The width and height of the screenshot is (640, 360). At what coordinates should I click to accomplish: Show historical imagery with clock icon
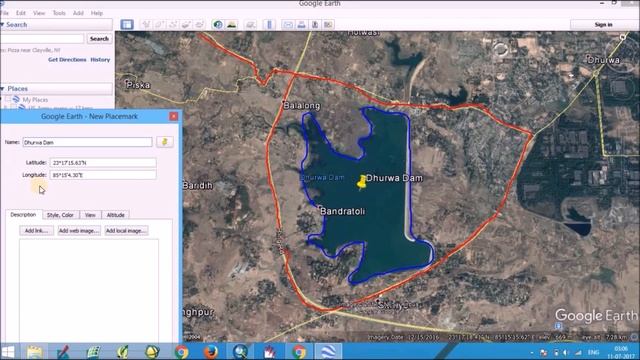(218, 24)
